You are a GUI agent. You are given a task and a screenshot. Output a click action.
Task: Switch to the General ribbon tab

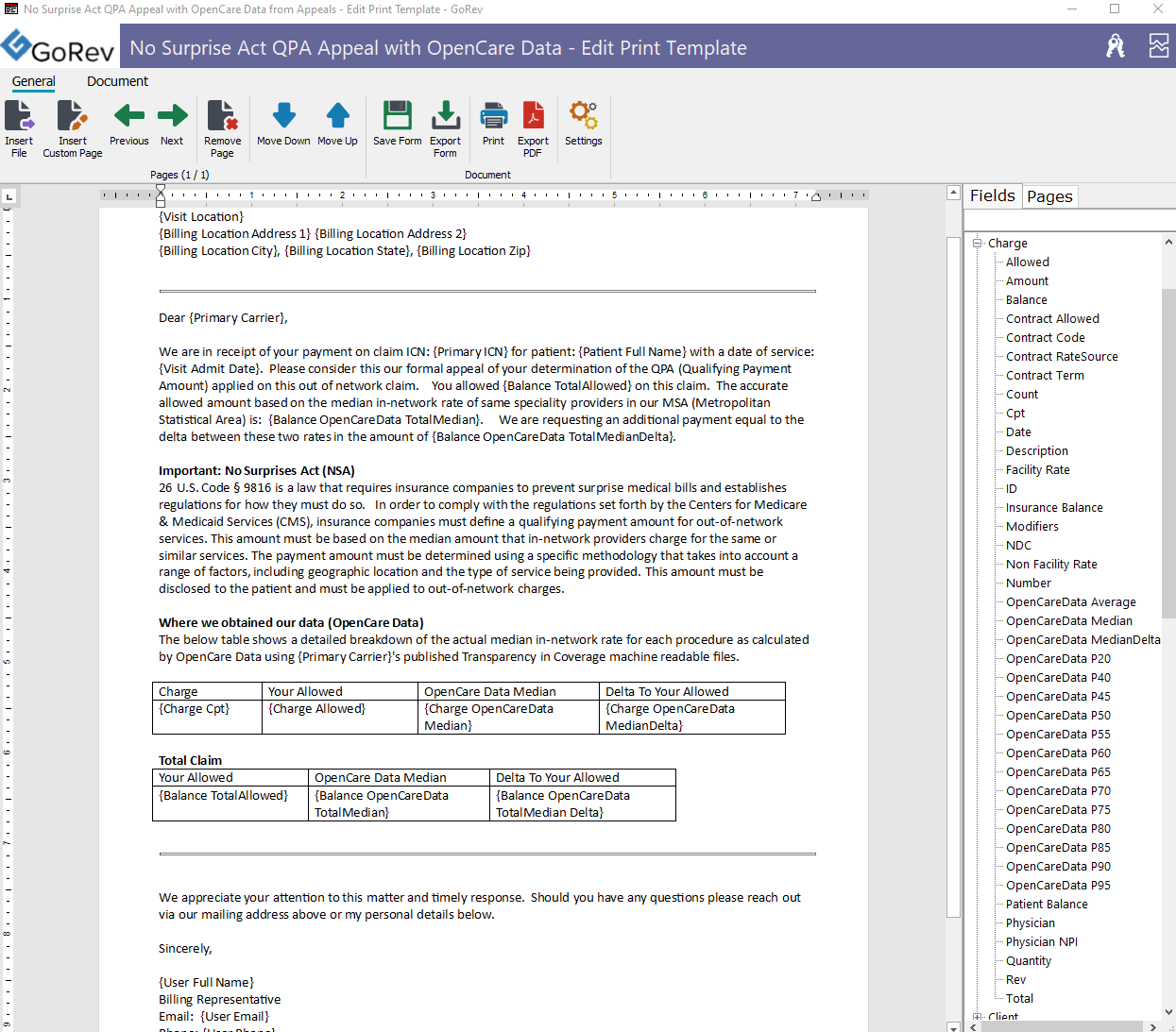(x=34, y=81)
